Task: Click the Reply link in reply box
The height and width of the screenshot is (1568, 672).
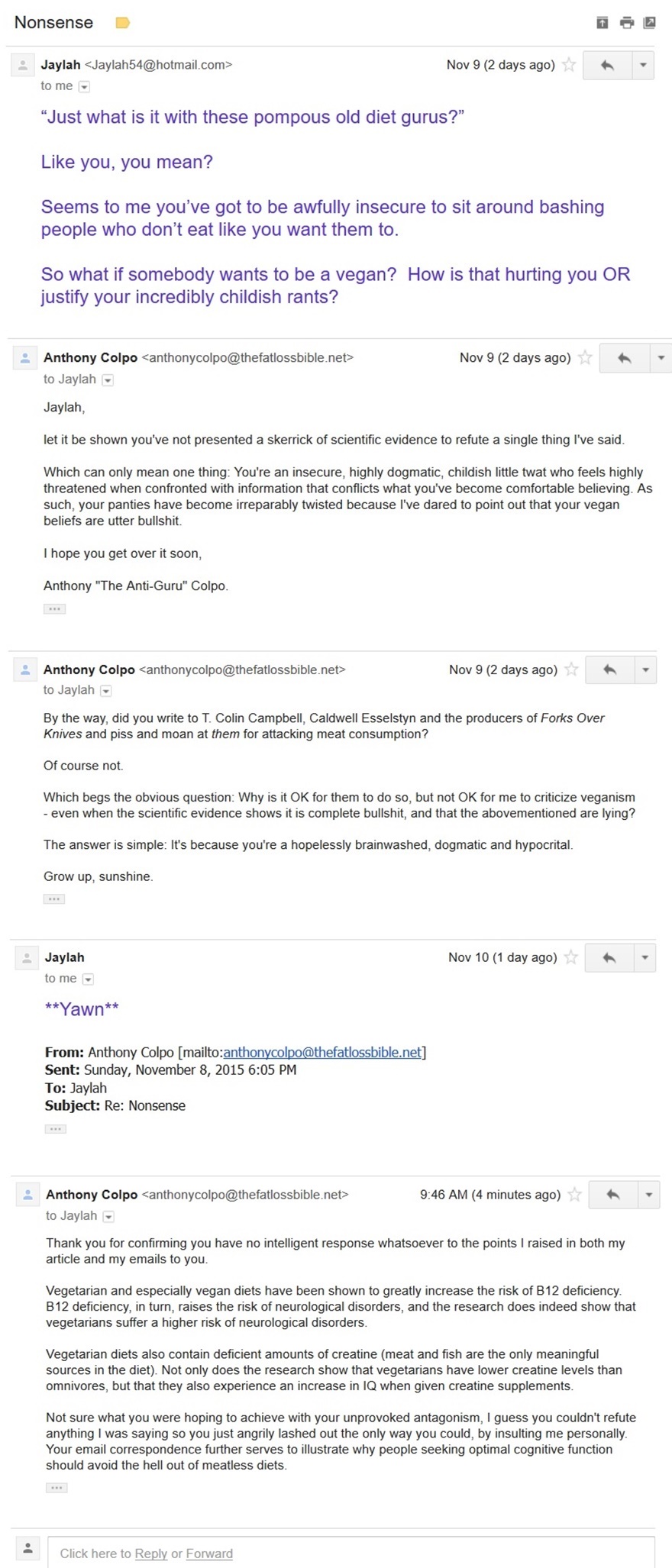Action: [x=150, y=1553]
